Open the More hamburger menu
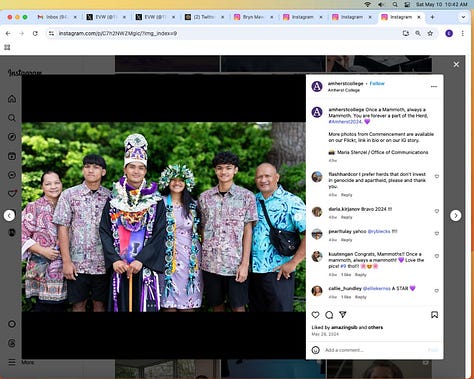 [12, 362]
